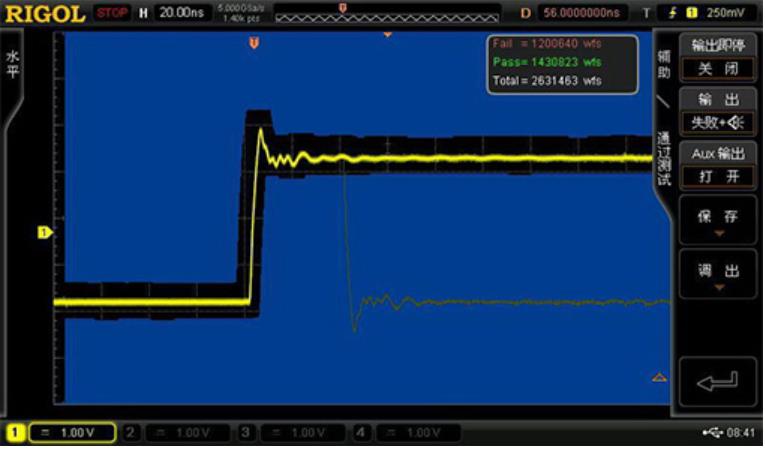This screenshot has height=449, width=765.
Task: Click the USB connection status icon
Action: [711, 433]
